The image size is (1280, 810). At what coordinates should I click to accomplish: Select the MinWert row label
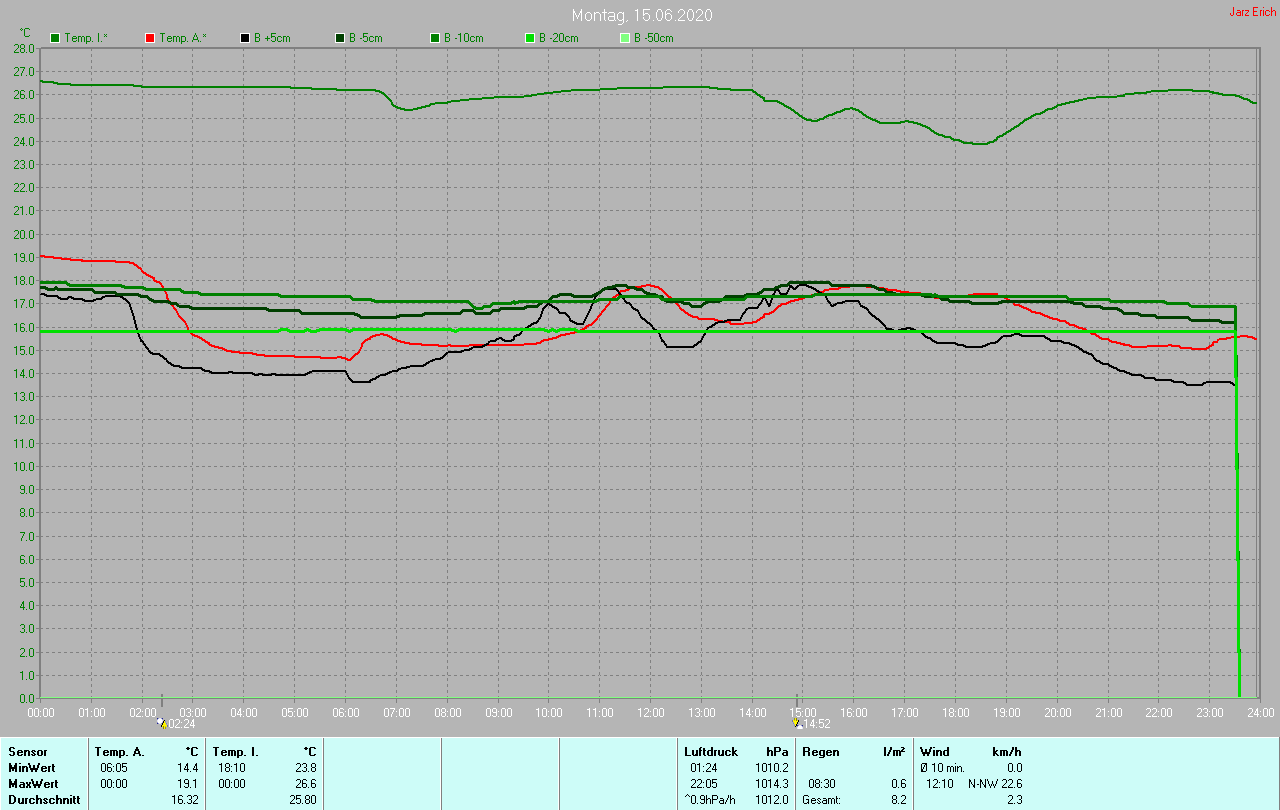click(x=33, y=767)
